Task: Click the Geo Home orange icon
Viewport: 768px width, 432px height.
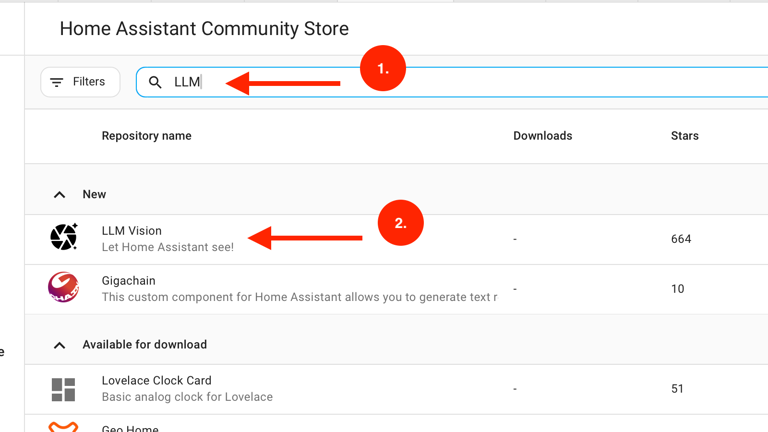Action: pyautogui.click(x=64, y=426)
